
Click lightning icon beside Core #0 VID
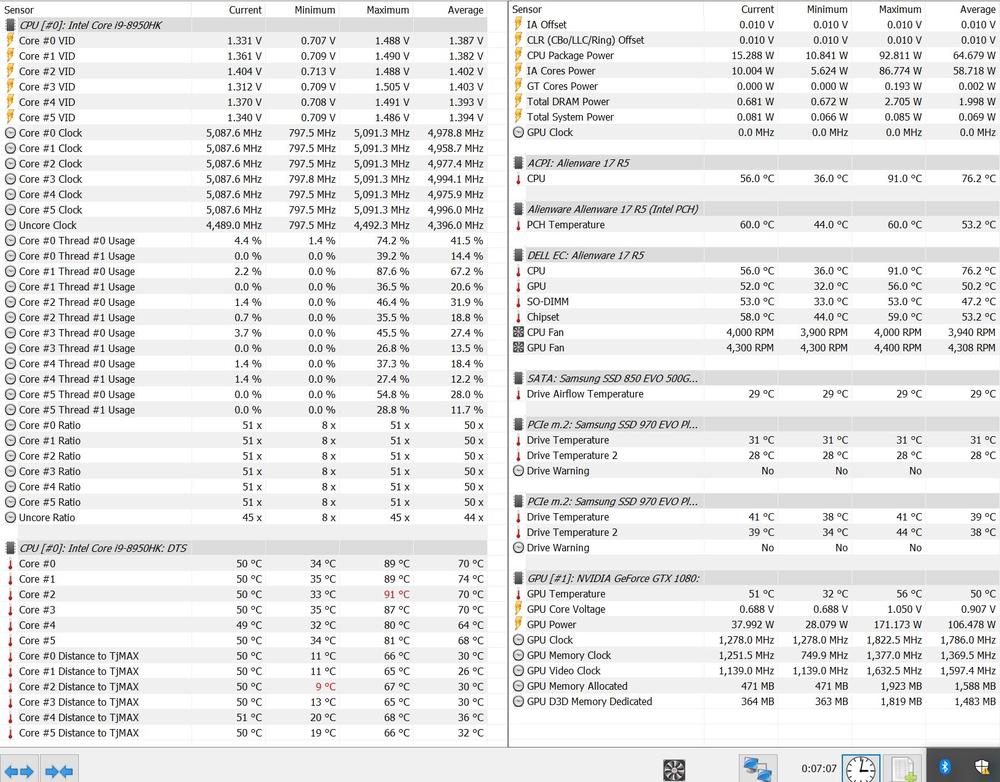pyautogui.click(x=10, y=41)
